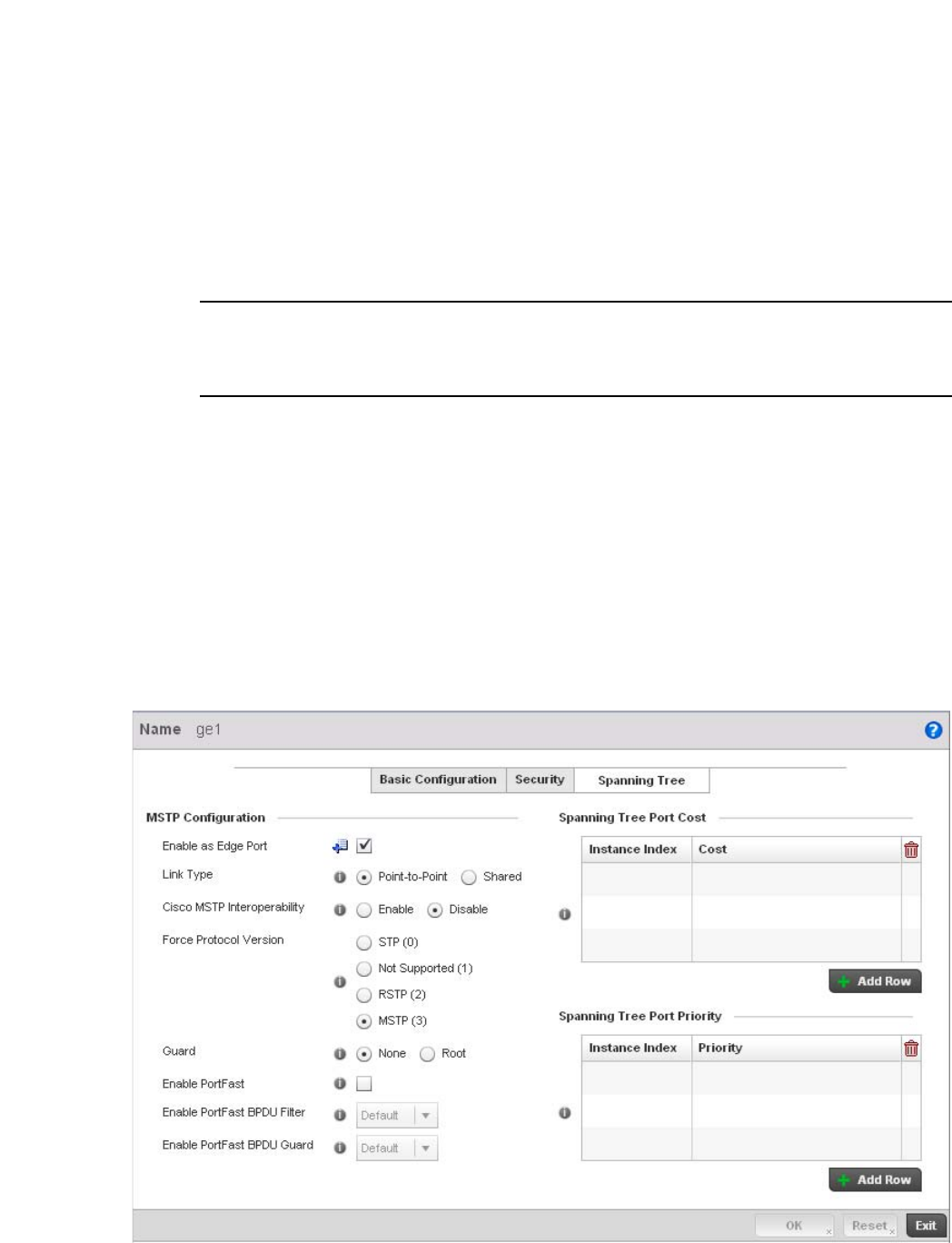Uncheck the Enable as Edge Port checkbox
Screen dimensions: 952x1243
point(364,846)
